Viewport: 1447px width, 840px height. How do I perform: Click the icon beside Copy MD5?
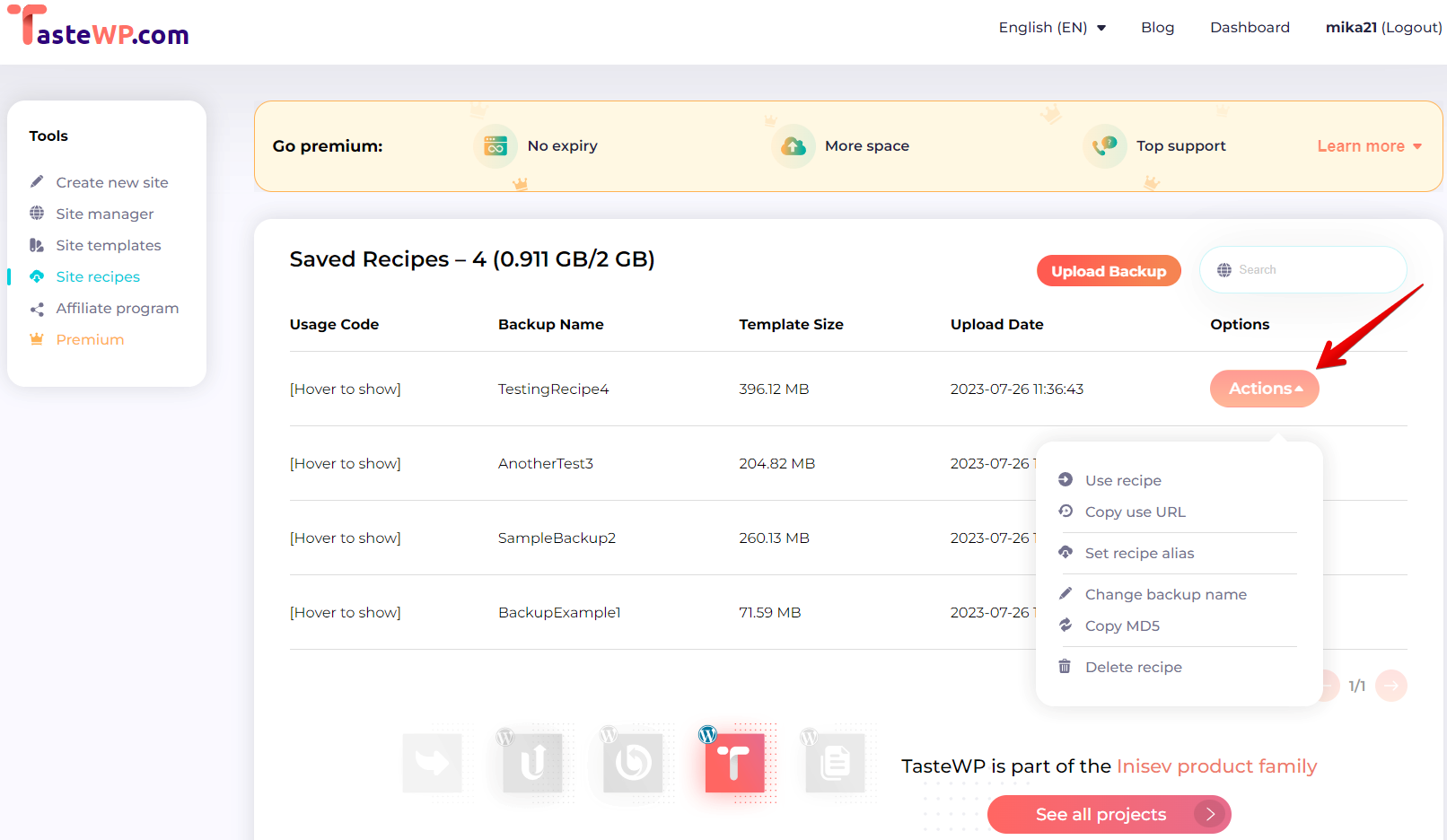click(x=1066, y=625)
